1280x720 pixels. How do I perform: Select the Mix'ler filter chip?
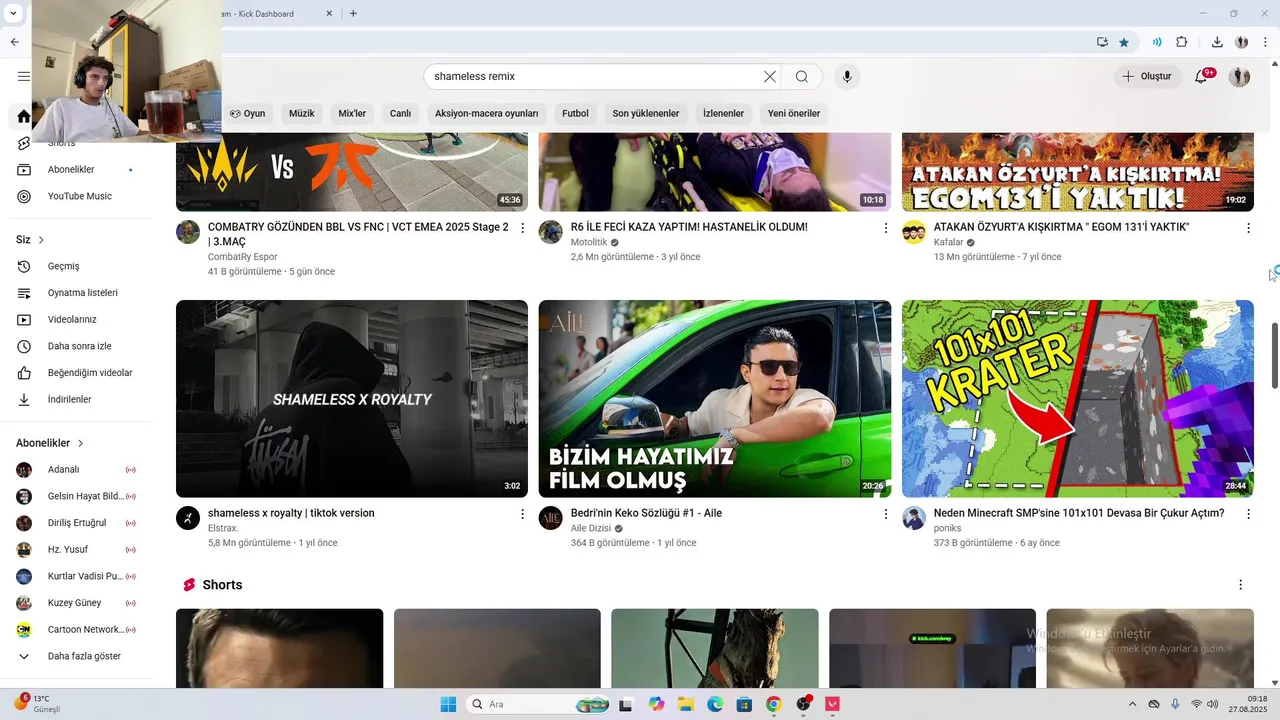click(352, 113)
